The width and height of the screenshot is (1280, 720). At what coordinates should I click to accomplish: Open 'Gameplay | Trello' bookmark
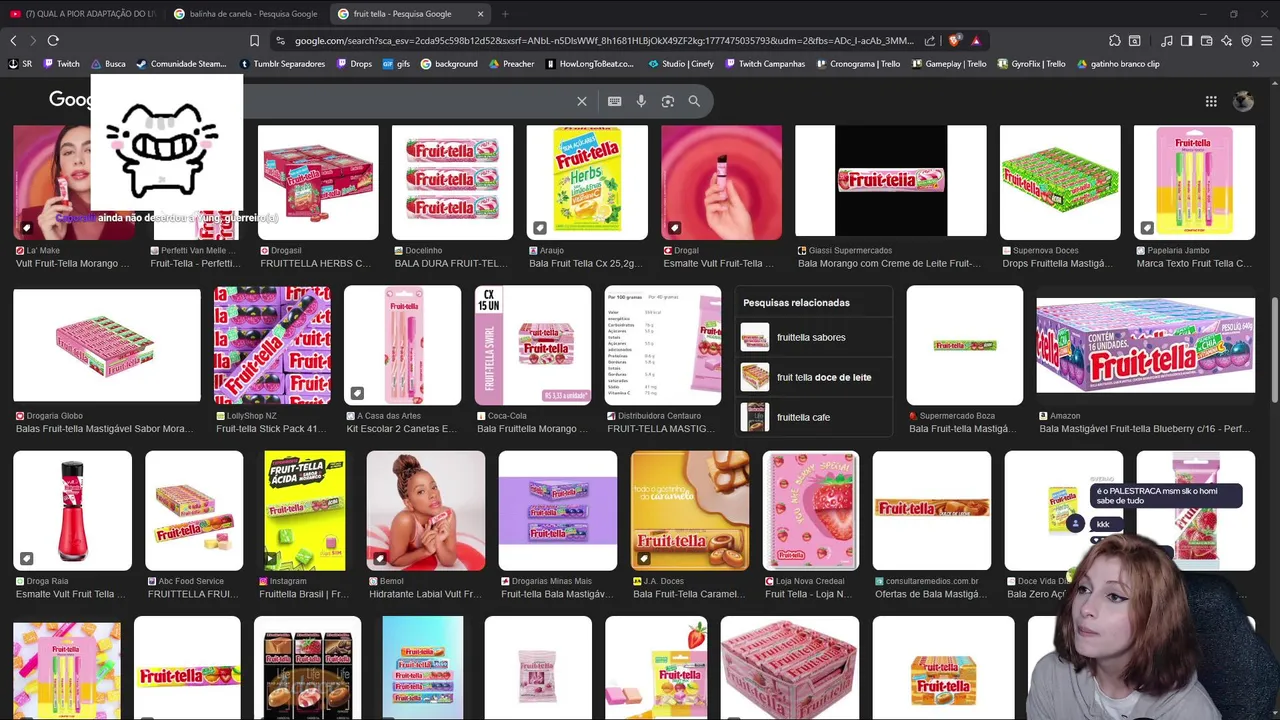[x=948, y=64]
